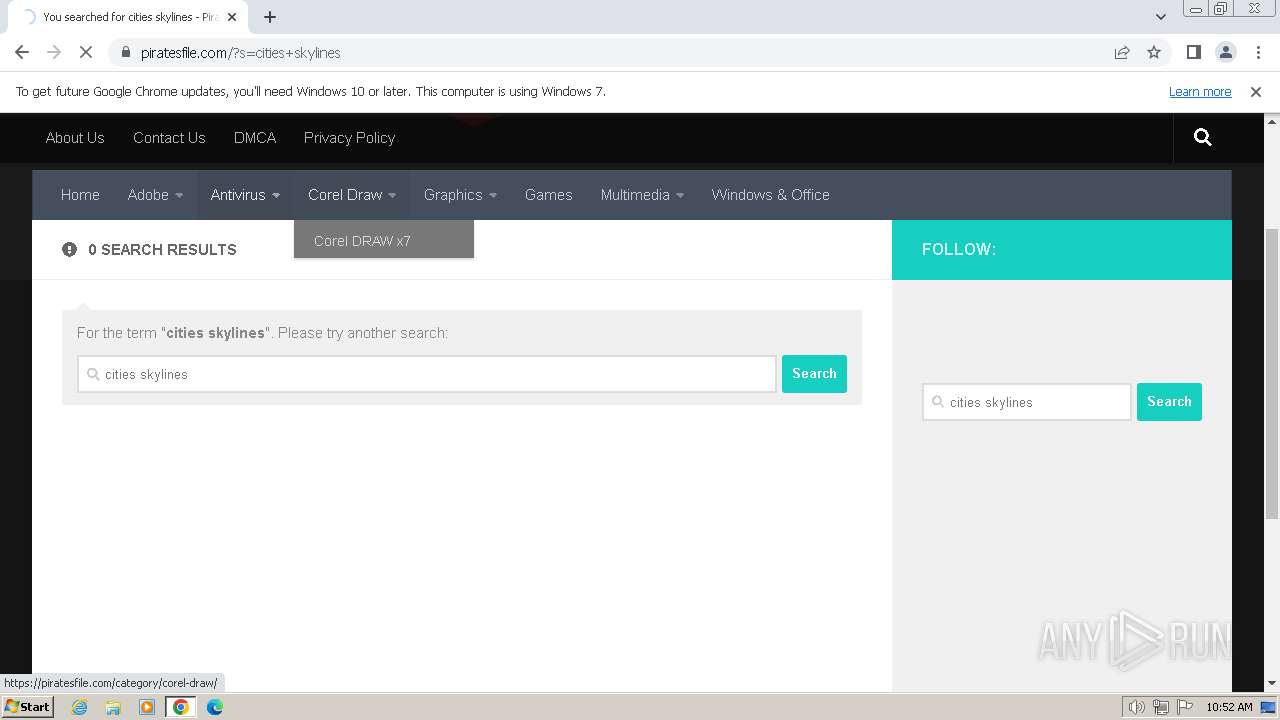The image size is (1280, 720).
Task: Click the lock icon in address bar
Action: pyautogui.click(x=125, y=53)
